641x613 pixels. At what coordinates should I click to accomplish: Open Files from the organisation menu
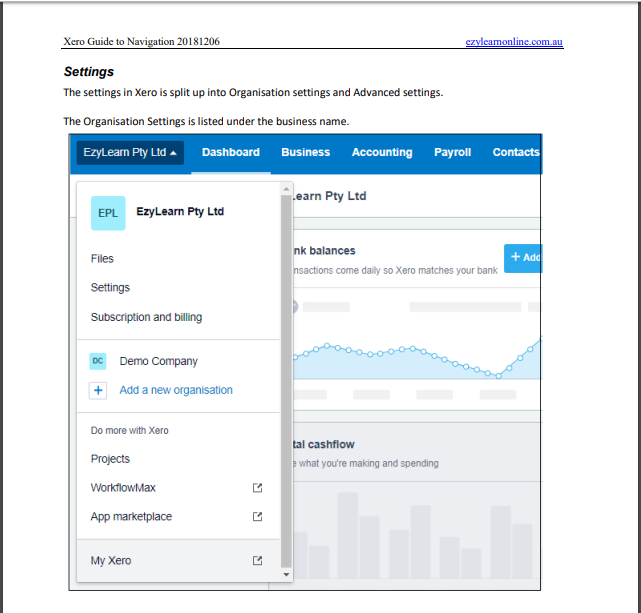(102, 259)
